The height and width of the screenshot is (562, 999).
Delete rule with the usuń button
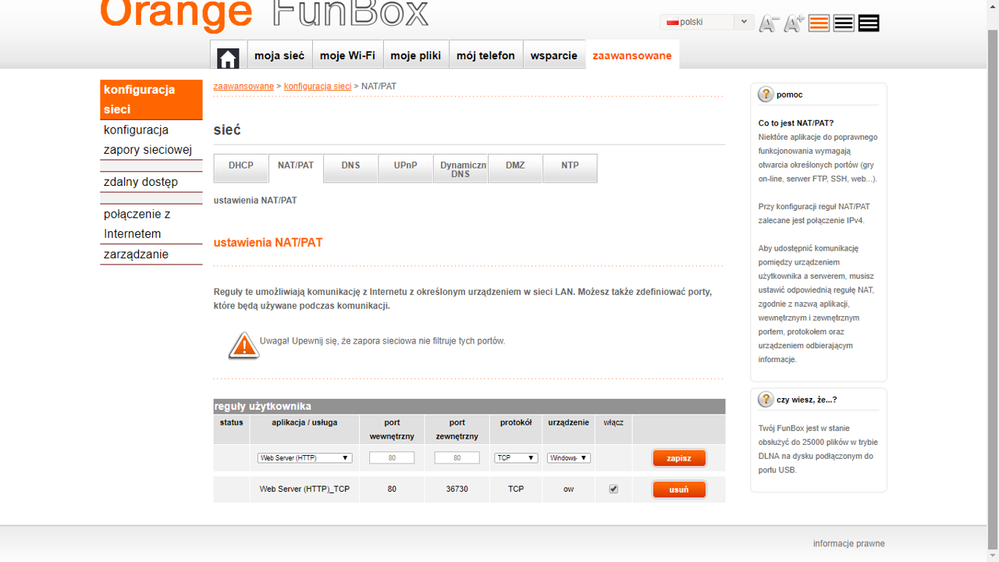679,490
